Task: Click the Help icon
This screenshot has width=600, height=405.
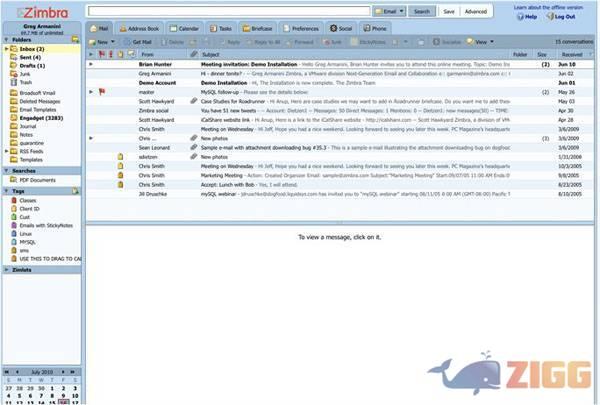Action: click(x=519, y=17)
